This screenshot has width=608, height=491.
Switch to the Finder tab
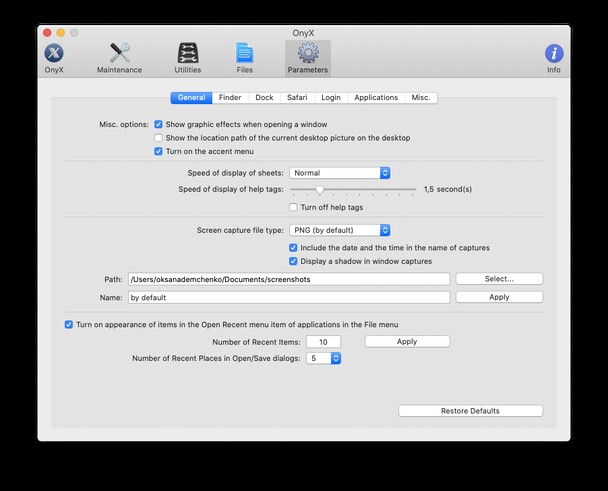(230, 98)
